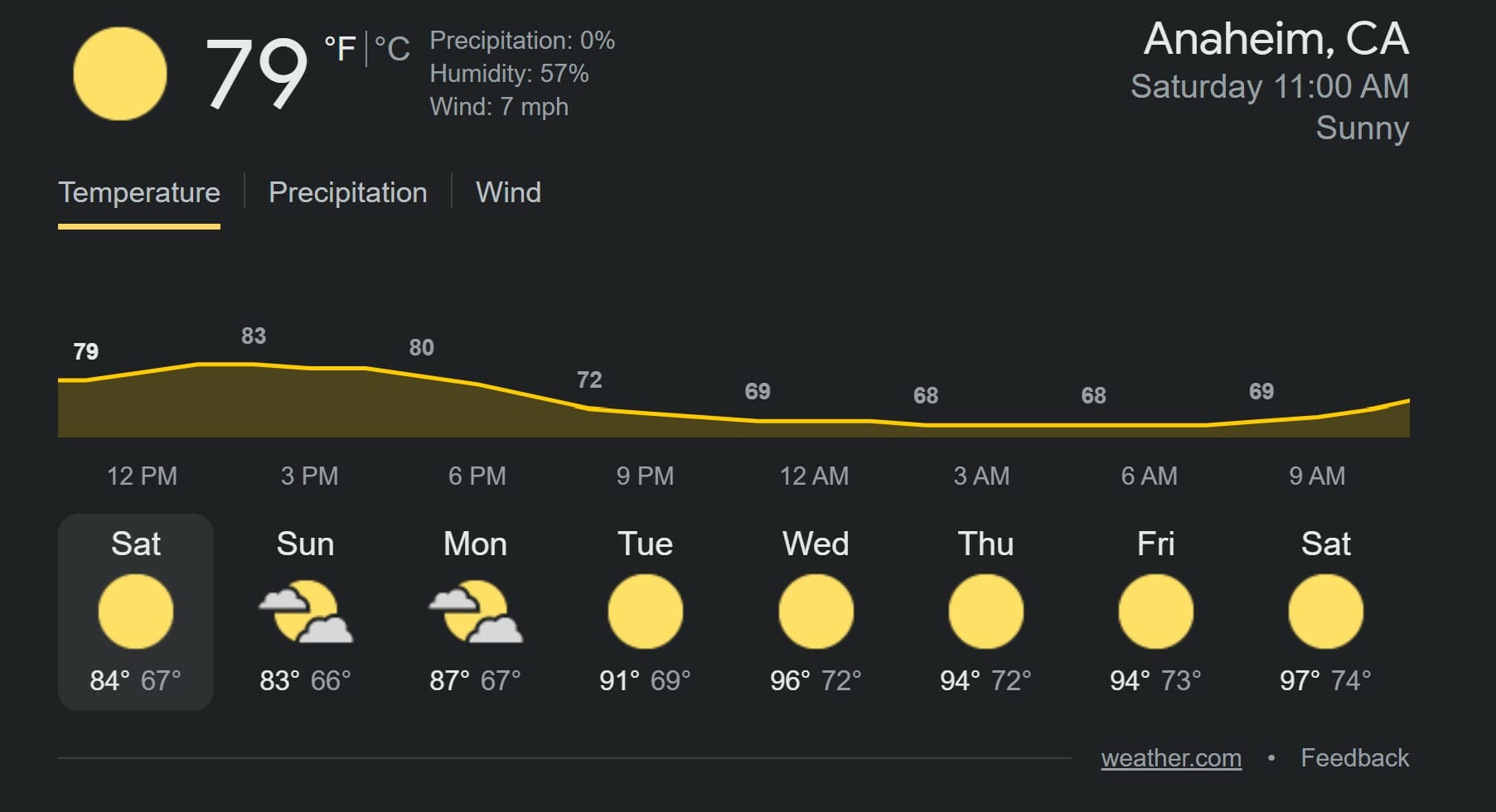The height and width of the screenshot is (812, 1496).
Task: Open the weather.com source link
Action: click(1171, 758)
